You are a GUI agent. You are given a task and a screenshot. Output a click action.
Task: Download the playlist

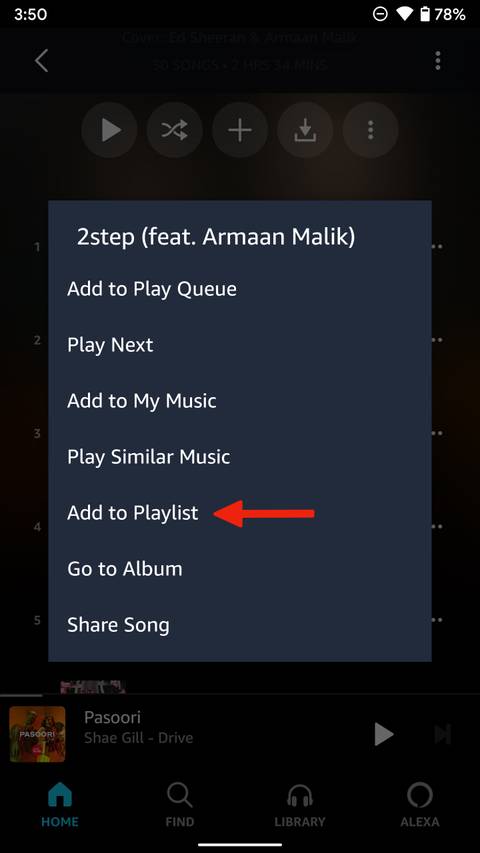(x=305, y=131)
